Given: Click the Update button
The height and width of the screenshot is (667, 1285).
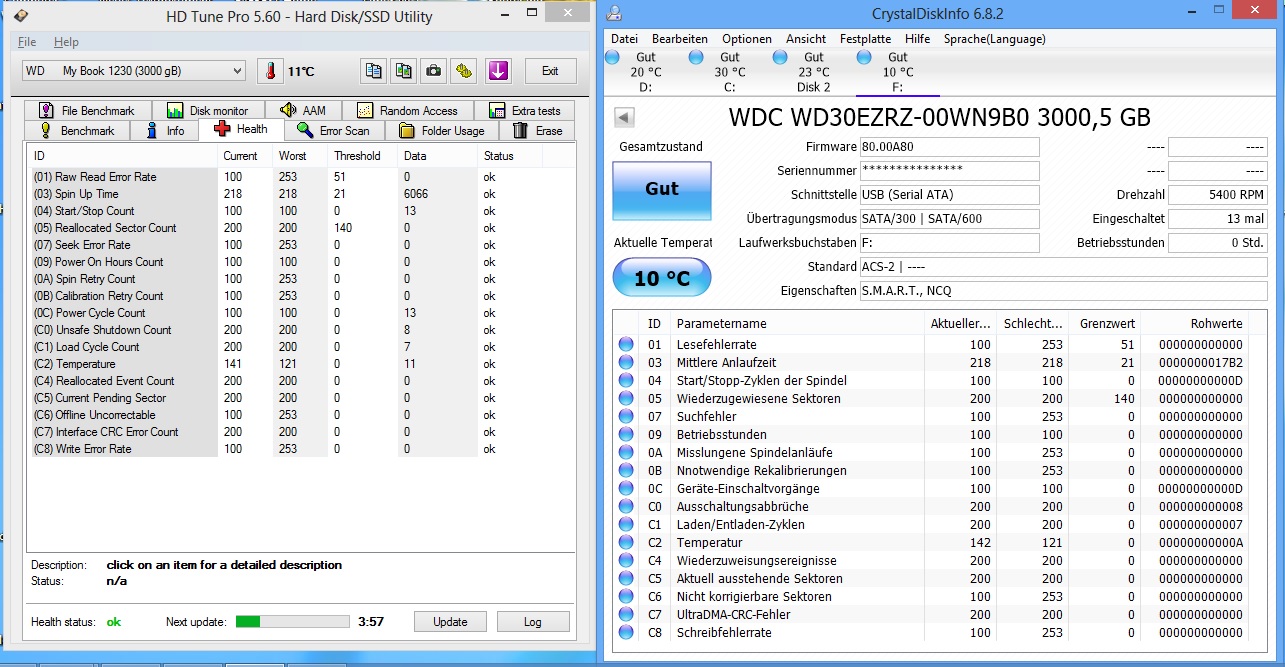Looking at the screenshot, I should tap(450, 621).
